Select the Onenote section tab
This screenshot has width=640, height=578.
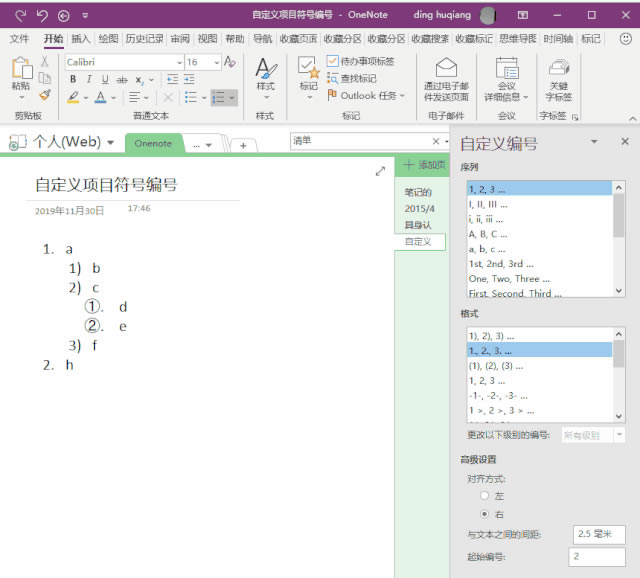click(x=153, y=143)
